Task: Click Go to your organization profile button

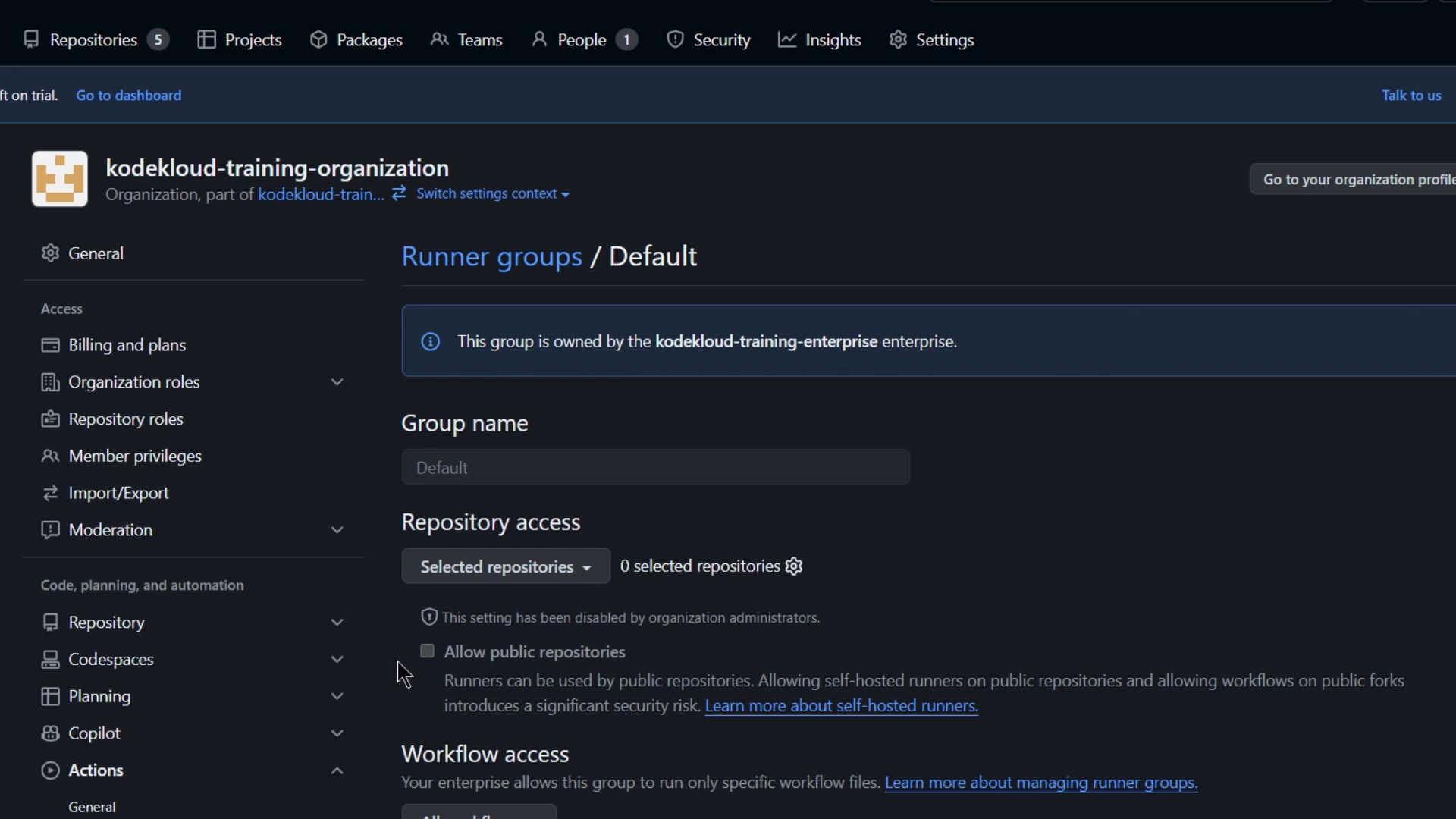Action: pyautogui.click(x=1354, y=180)
